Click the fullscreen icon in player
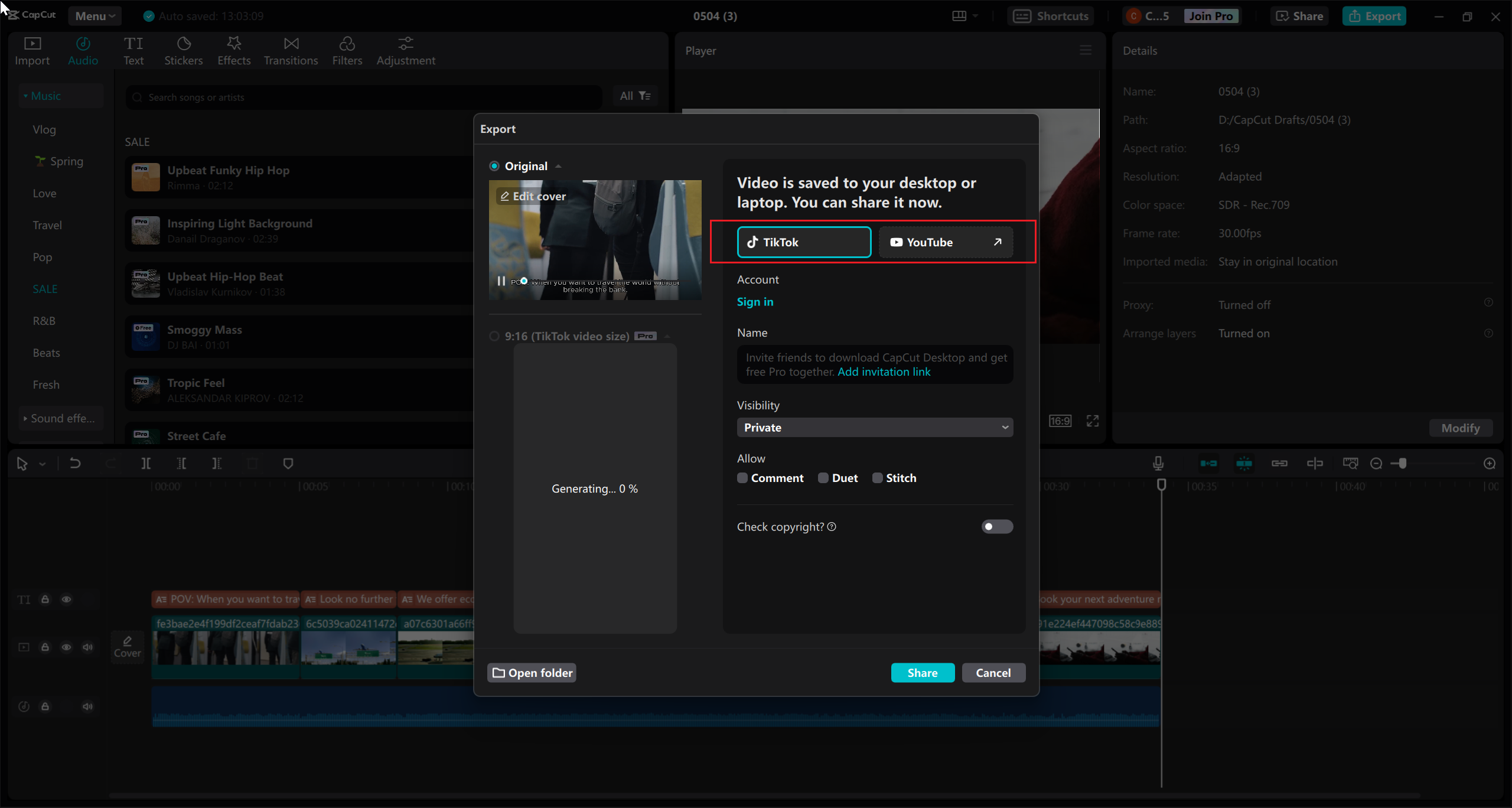Screen dimensions: 1512x808 [x=1093, y=421]
